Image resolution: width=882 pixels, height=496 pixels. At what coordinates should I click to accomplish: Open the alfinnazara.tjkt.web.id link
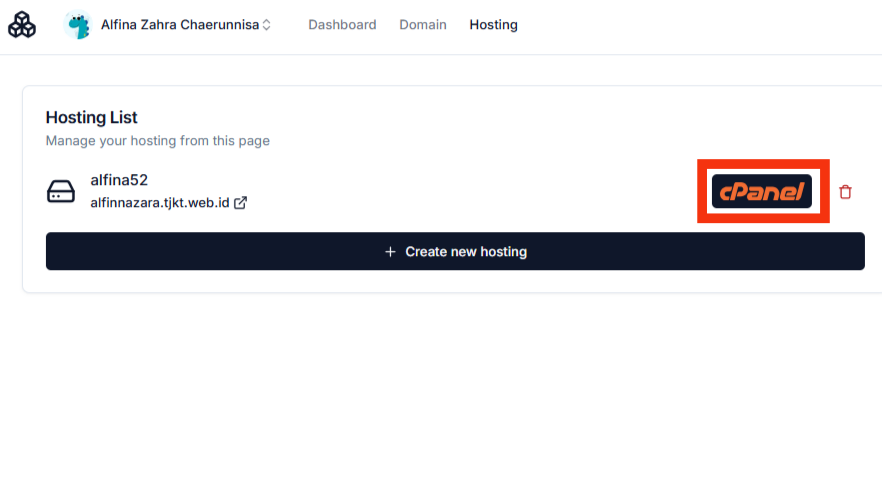(160, 203)
